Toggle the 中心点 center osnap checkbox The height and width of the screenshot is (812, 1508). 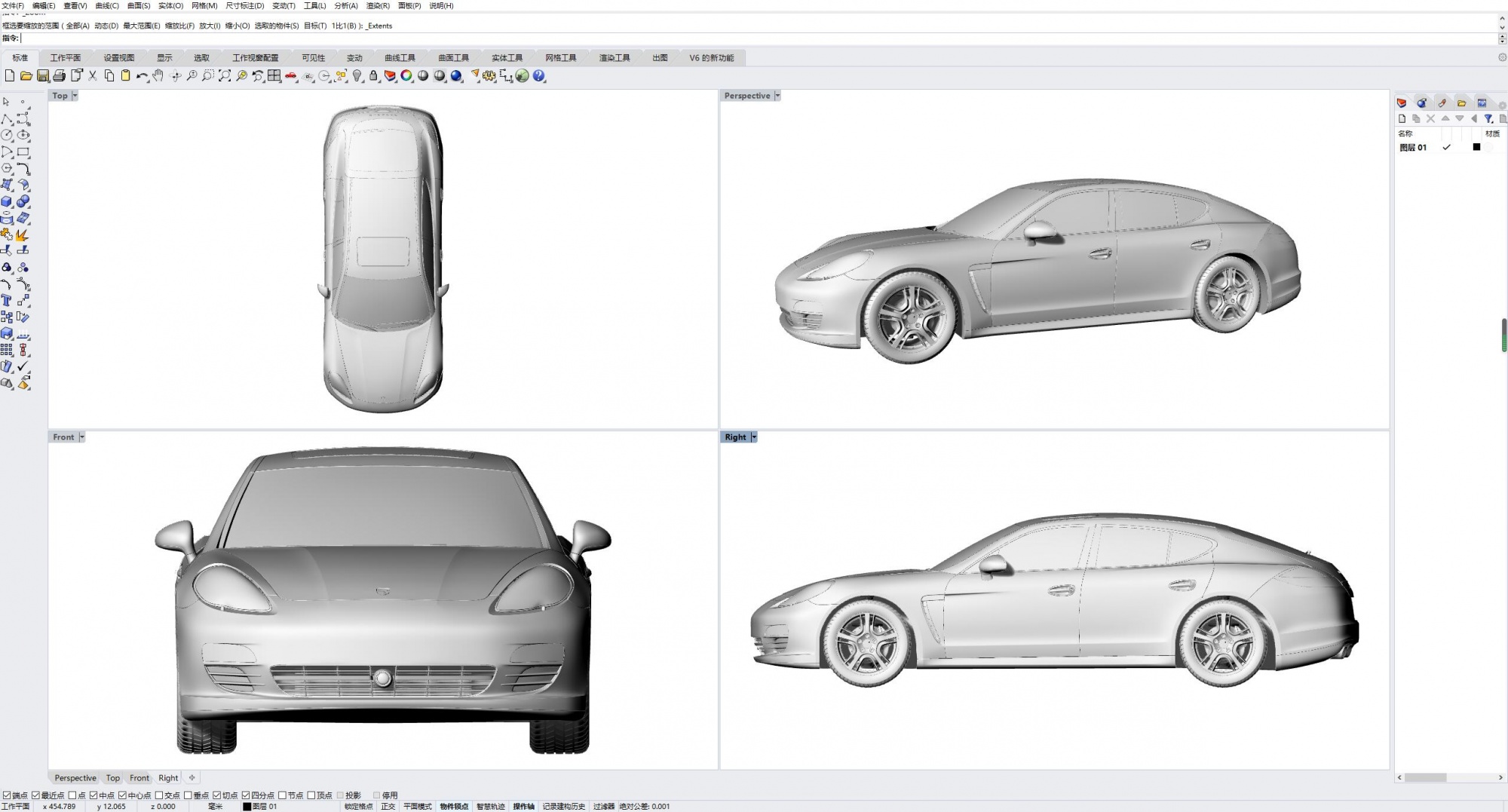[x=122, y=795]
